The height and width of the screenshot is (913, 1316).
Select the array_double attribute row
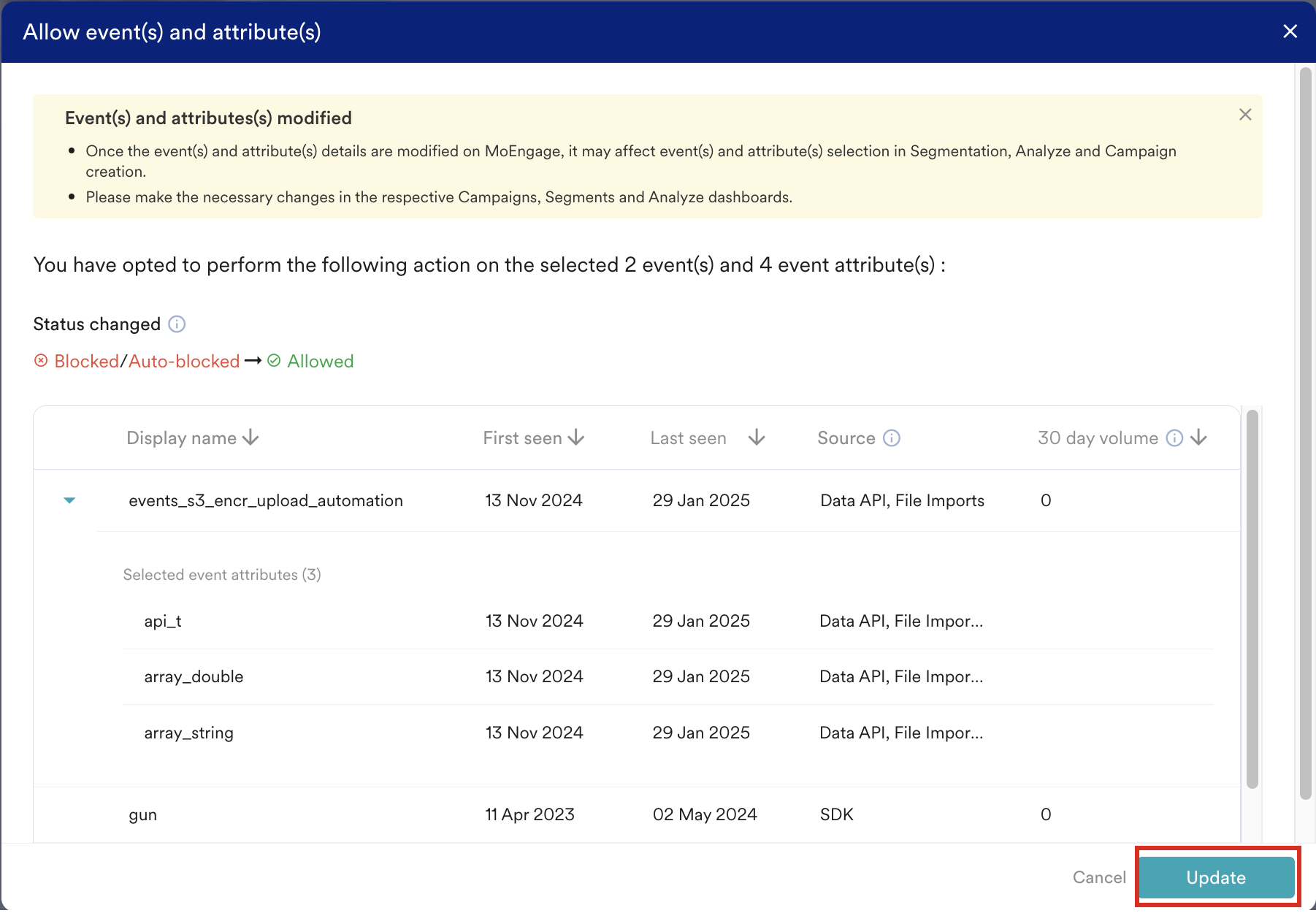point(668,676)
